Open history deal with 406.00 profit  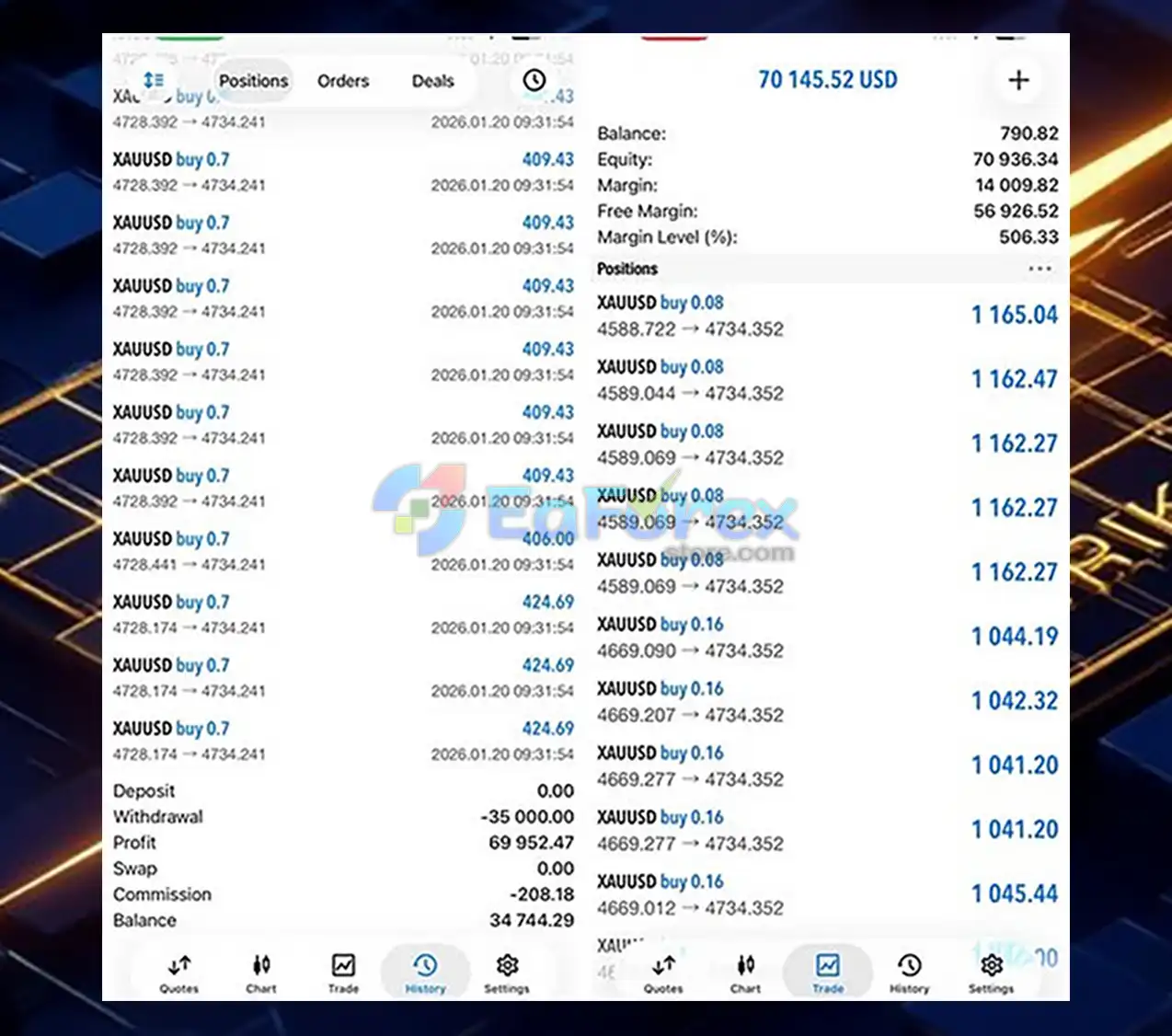point(342,550)
